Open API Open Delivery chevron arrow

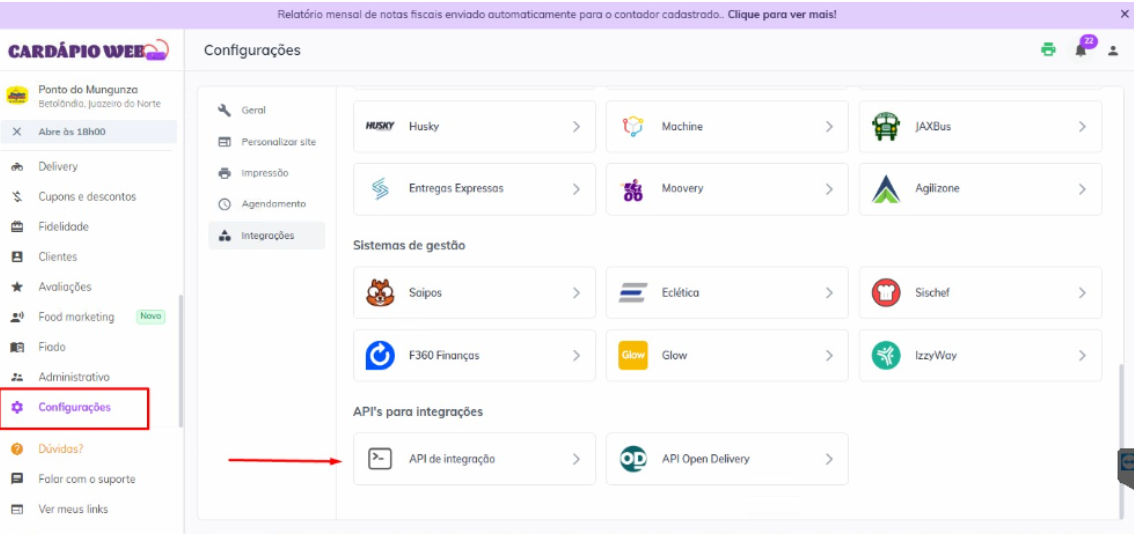pyautogui.click(x=829, y=459)
